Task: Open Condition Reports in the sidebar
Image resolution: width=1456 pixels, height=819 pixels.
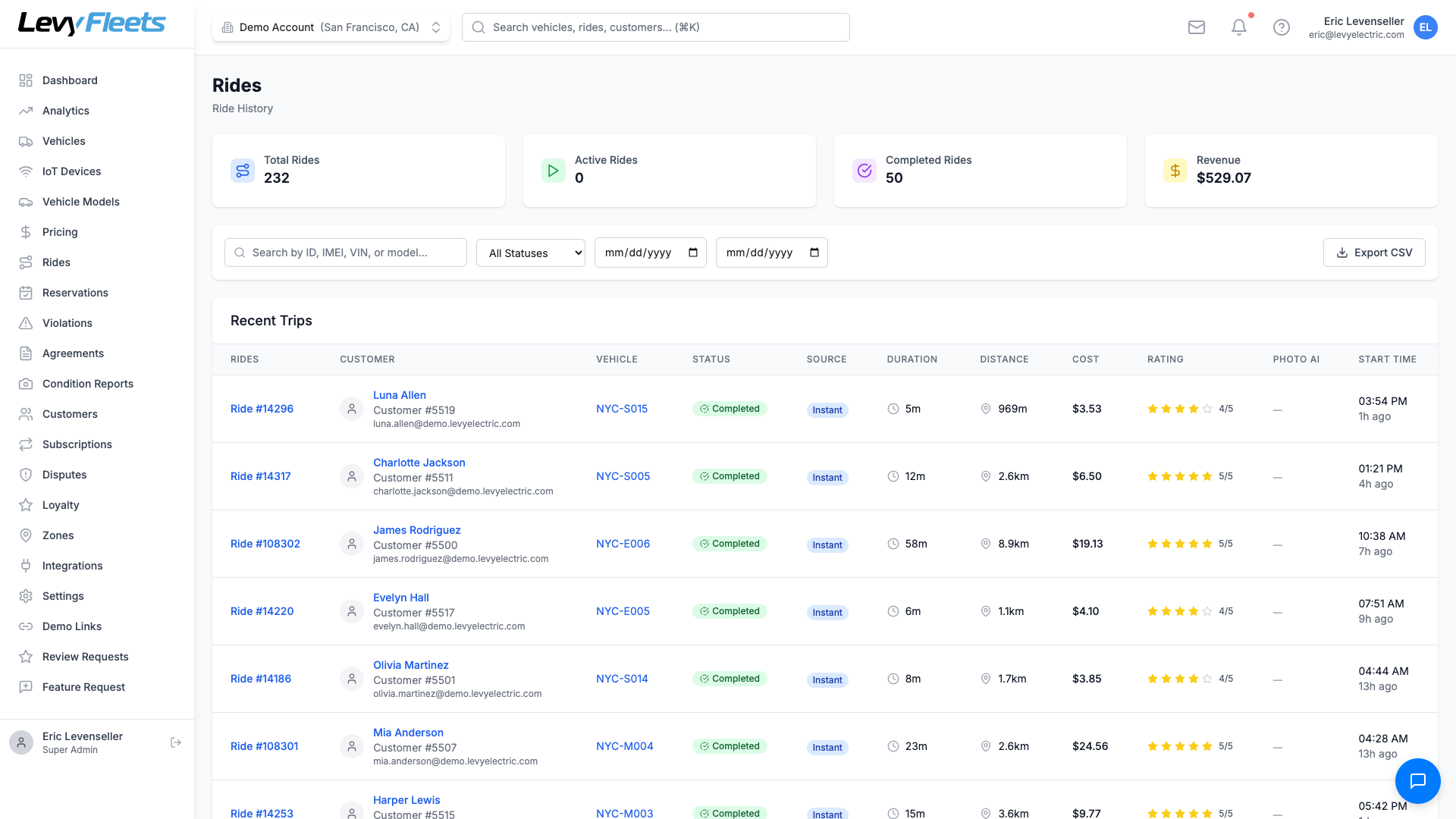Action: point(88,384)
